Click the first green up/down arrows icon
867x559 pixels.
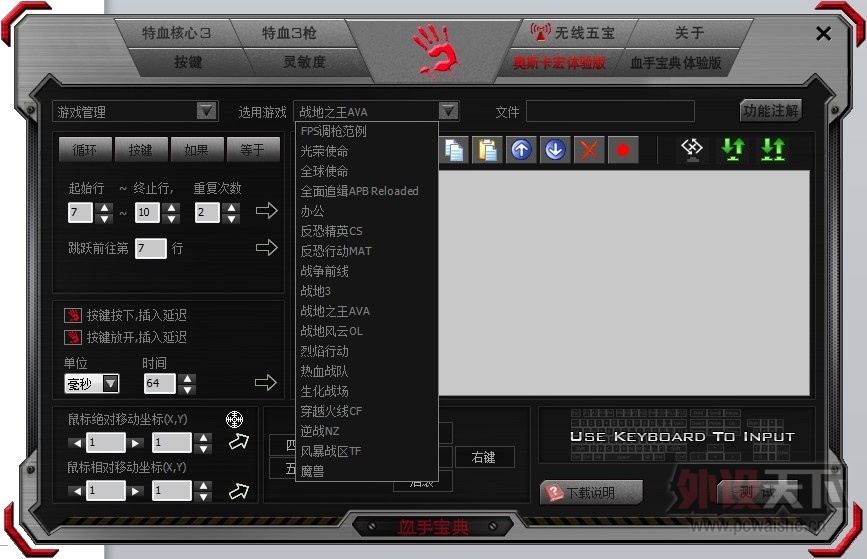[733, 149]
